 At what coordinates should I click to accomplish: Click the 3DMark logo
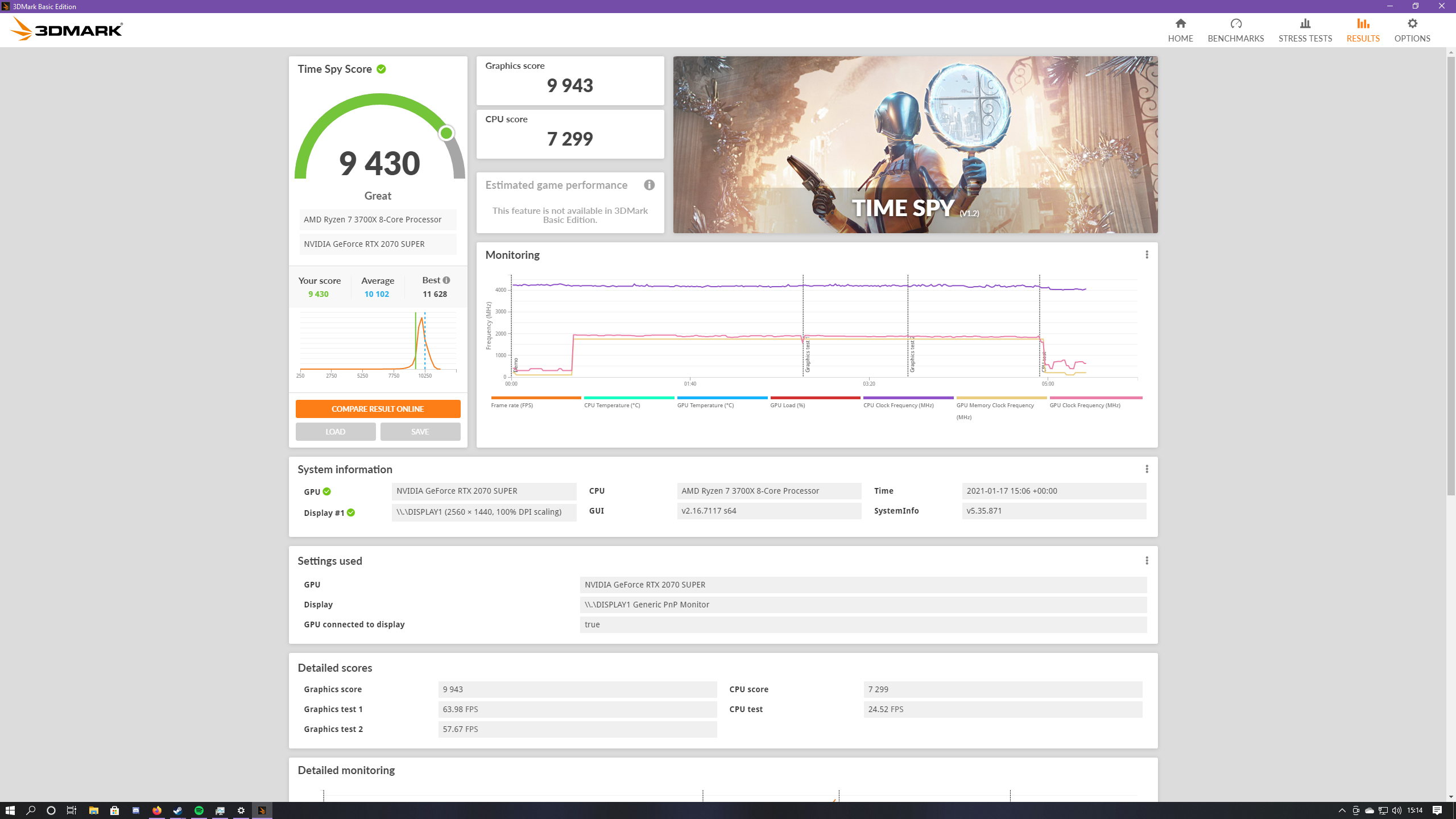click(x=67, y=29)
